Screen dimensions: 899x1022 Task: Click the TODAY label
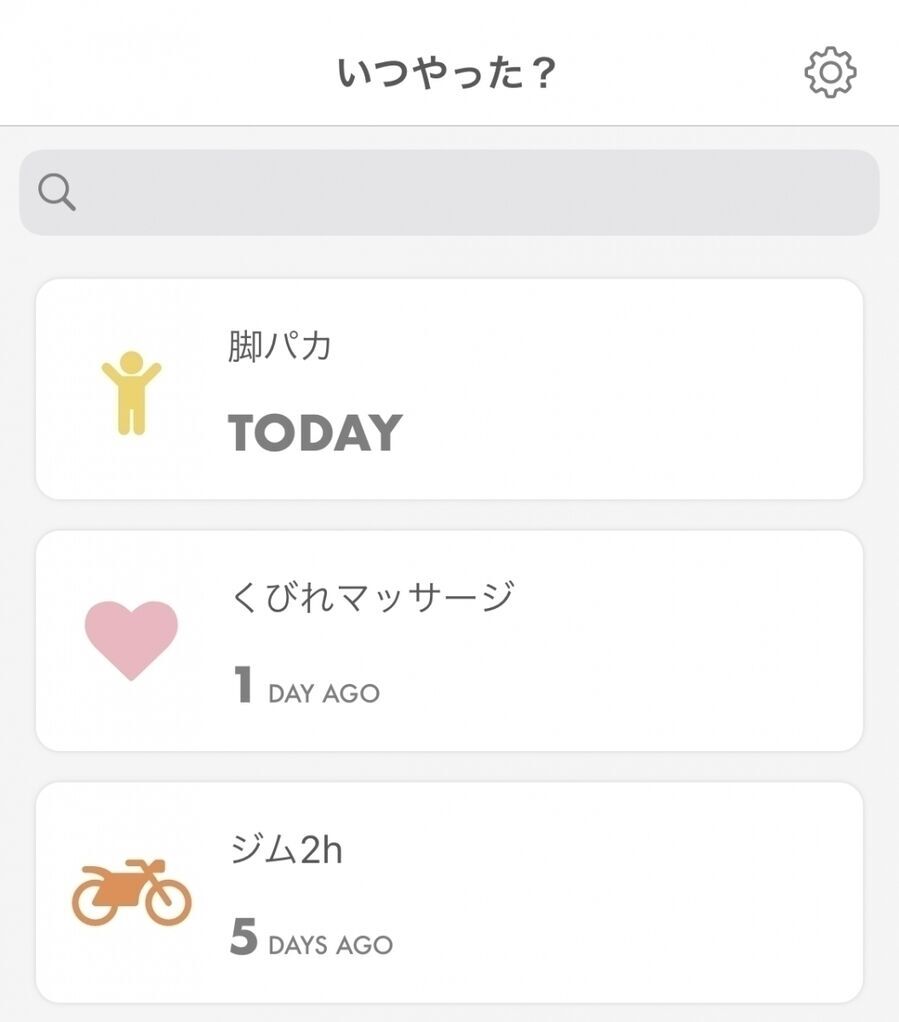point(315,433)
